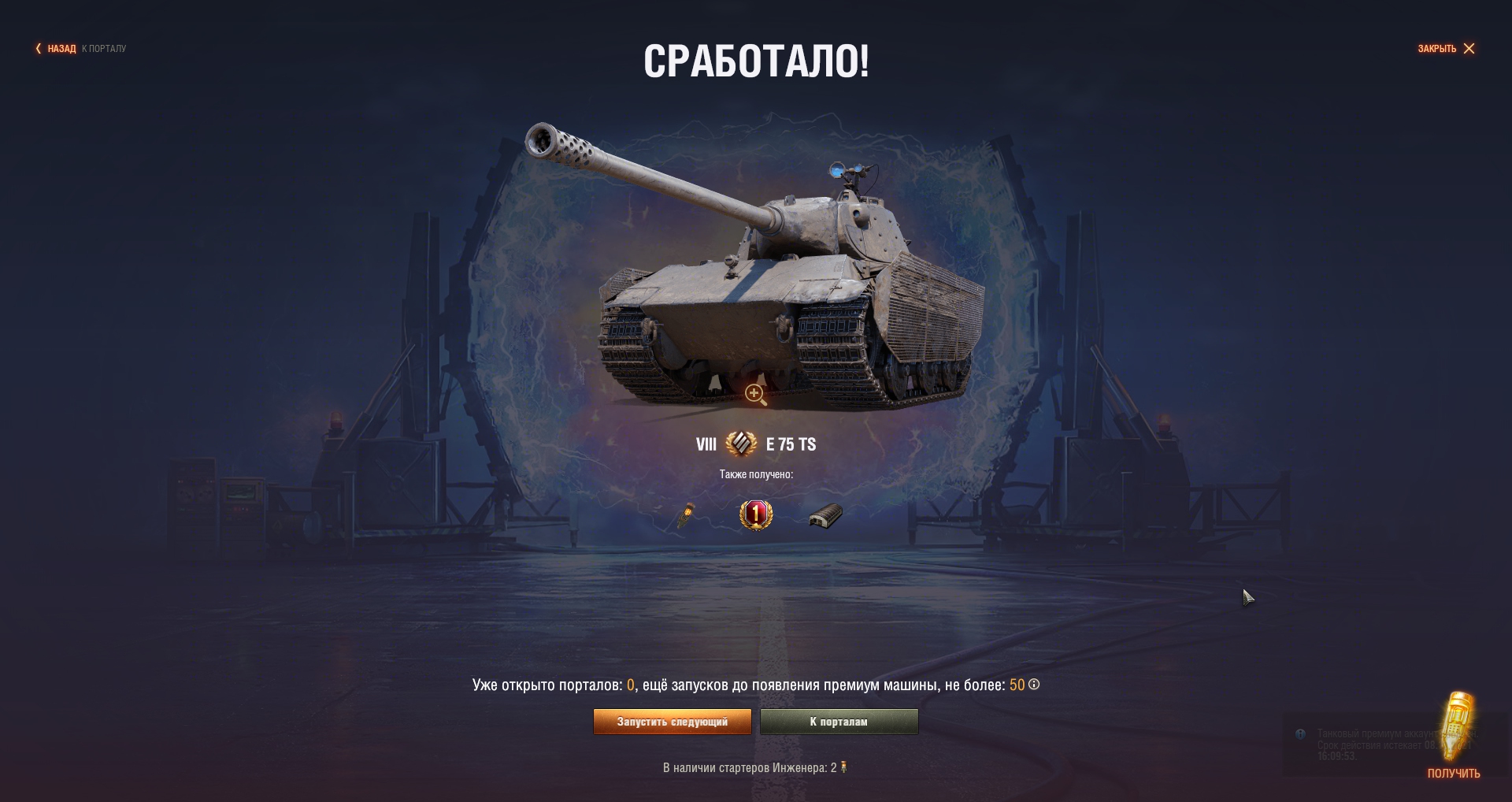Launch the next portal with Запустить следующий

[x=673, y=722]
